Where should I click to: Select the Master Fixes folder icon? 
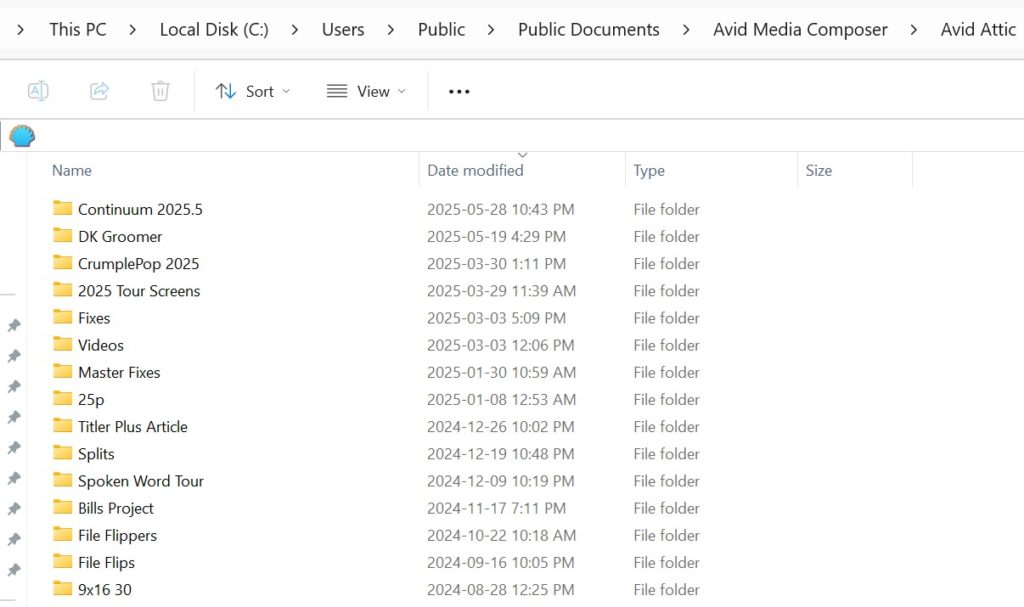point(63,371)
